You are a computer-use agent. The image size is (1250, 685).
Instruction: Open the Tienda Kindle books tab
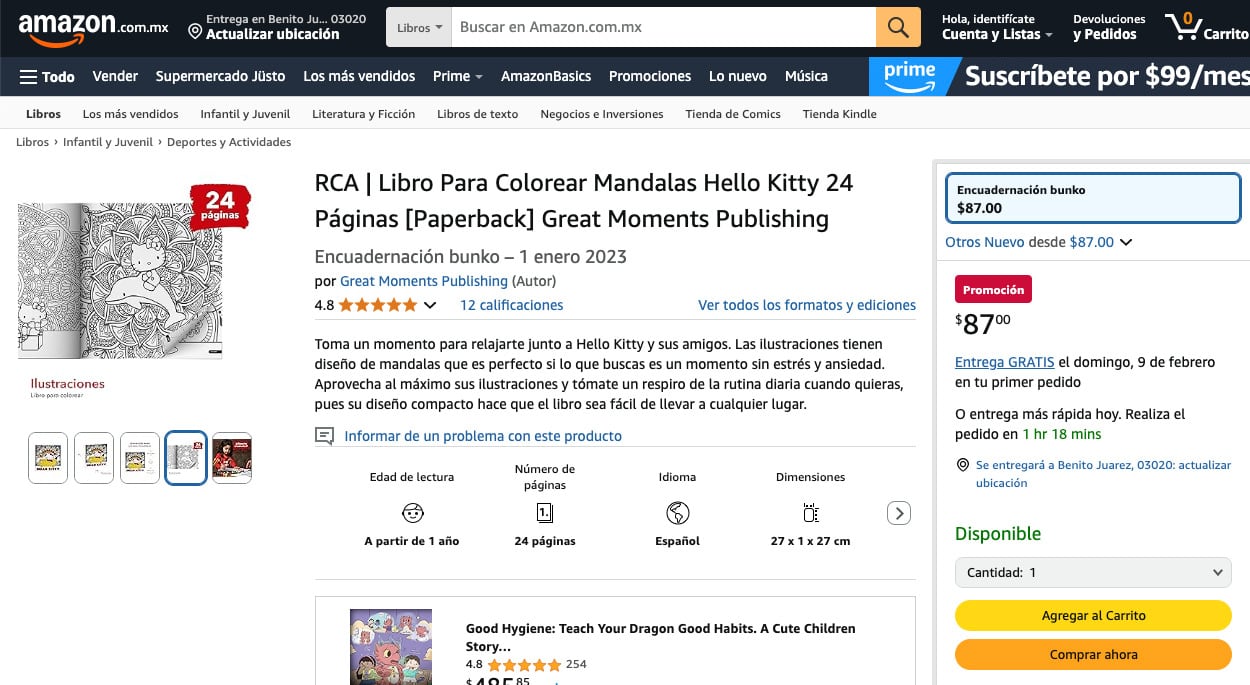839,114
